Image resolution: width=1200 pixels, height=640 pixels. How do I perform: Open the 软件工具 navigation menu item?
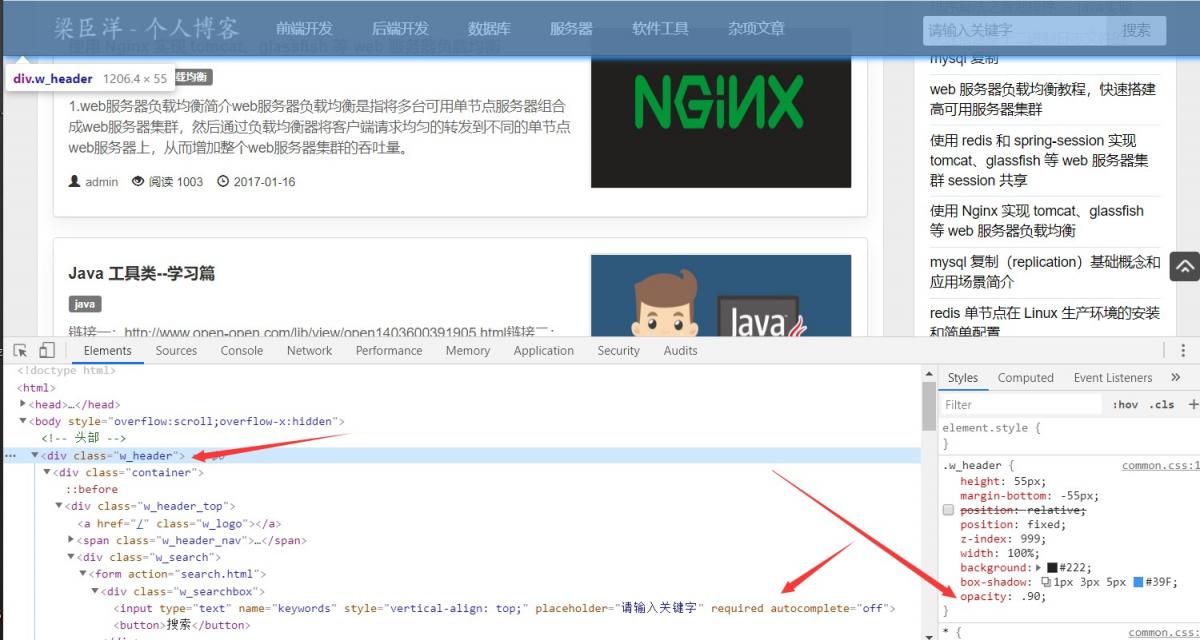pyautogui.click(x=660, y=29)
